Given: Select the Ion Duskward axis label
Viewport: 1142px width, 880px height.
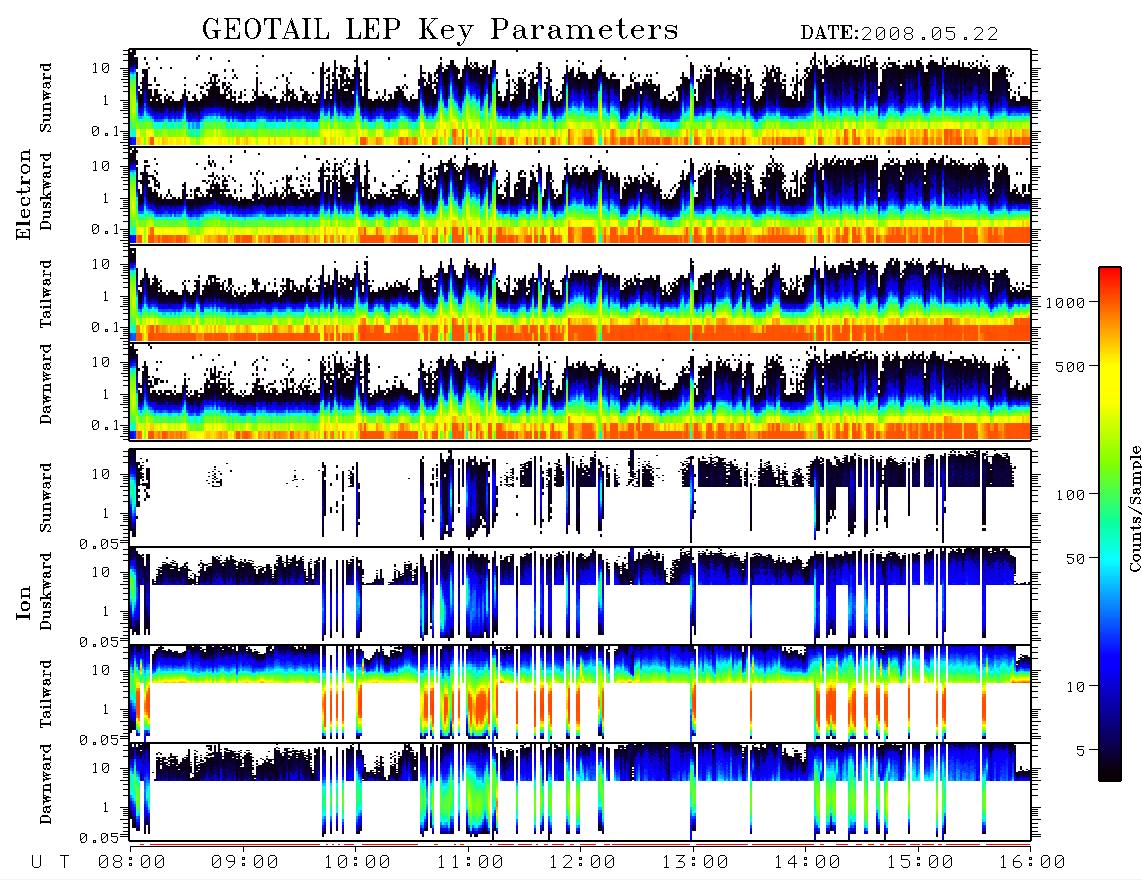Looking at the screenshot, I should point(46,592).
